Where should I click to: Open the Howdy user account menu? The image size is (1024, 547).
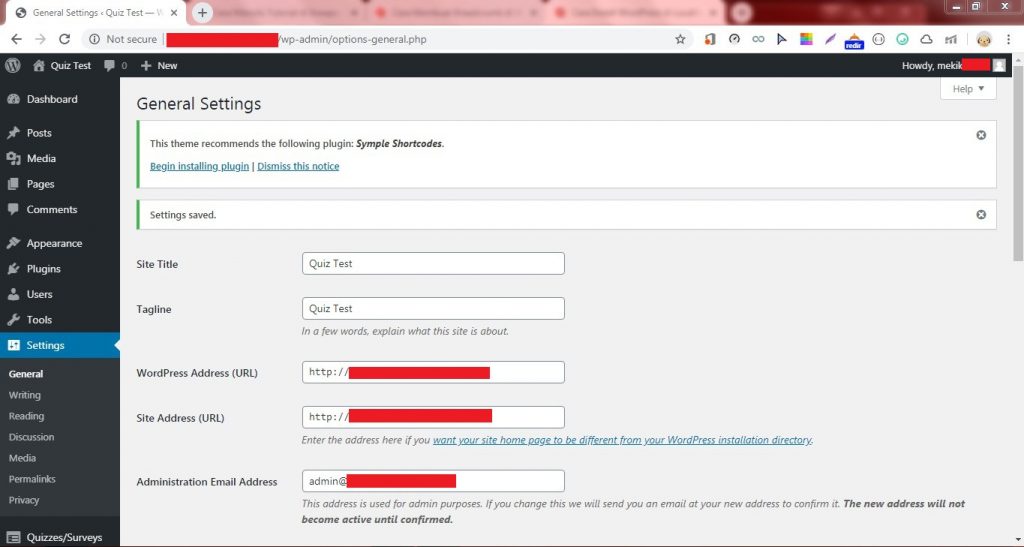point(953,65)
